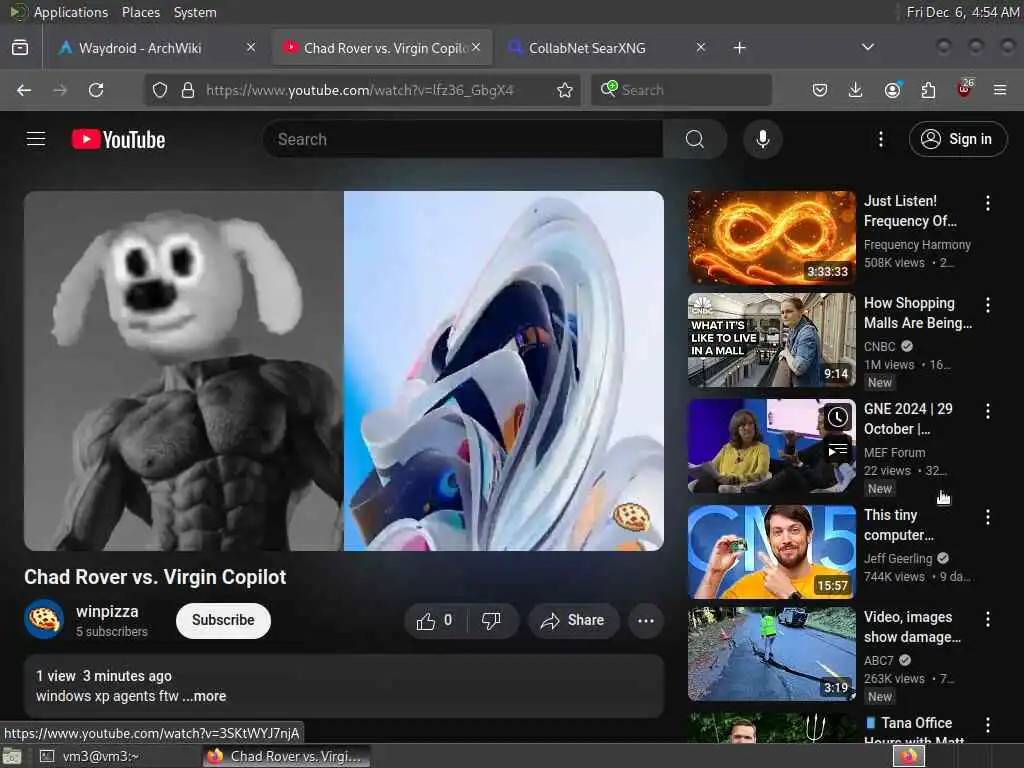Click the YouTube search input field
This screenshot has height=768, width=1024.
pos(464,139)
